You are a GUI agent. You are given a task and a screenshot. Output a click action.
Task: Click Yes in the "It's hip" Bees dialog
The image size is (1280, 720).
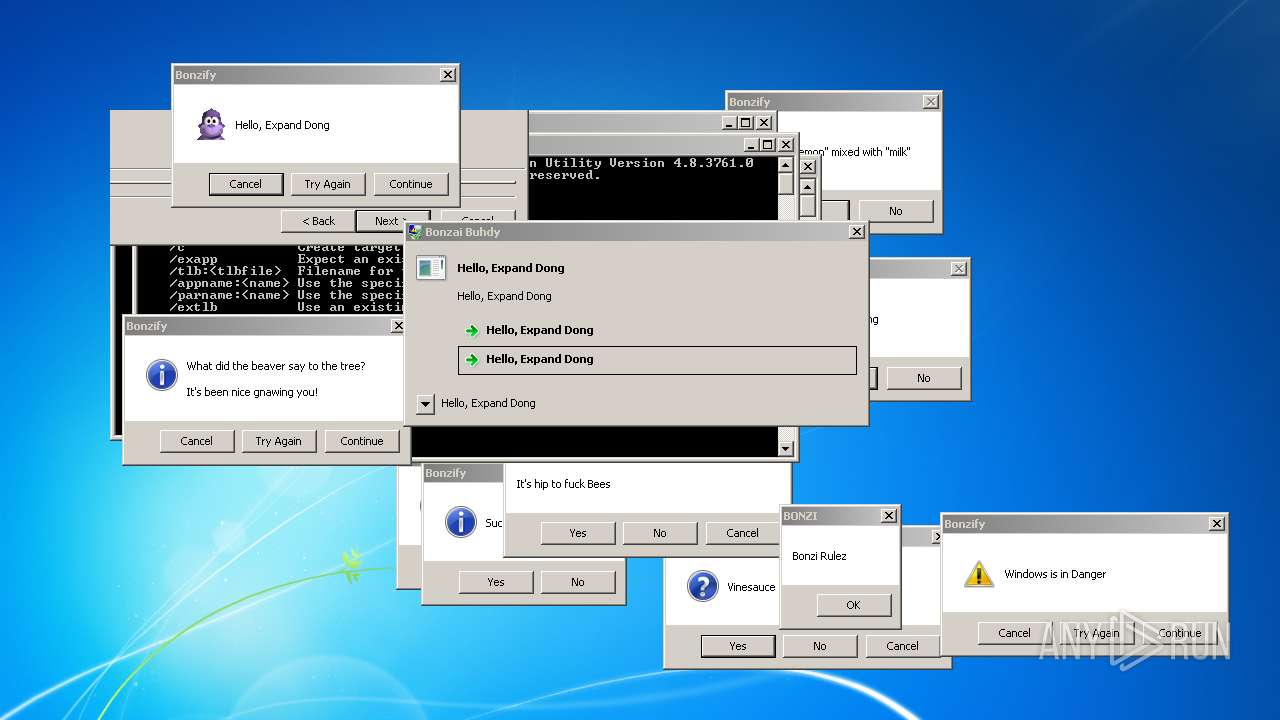pyautogui.click(x=578, y=533)
